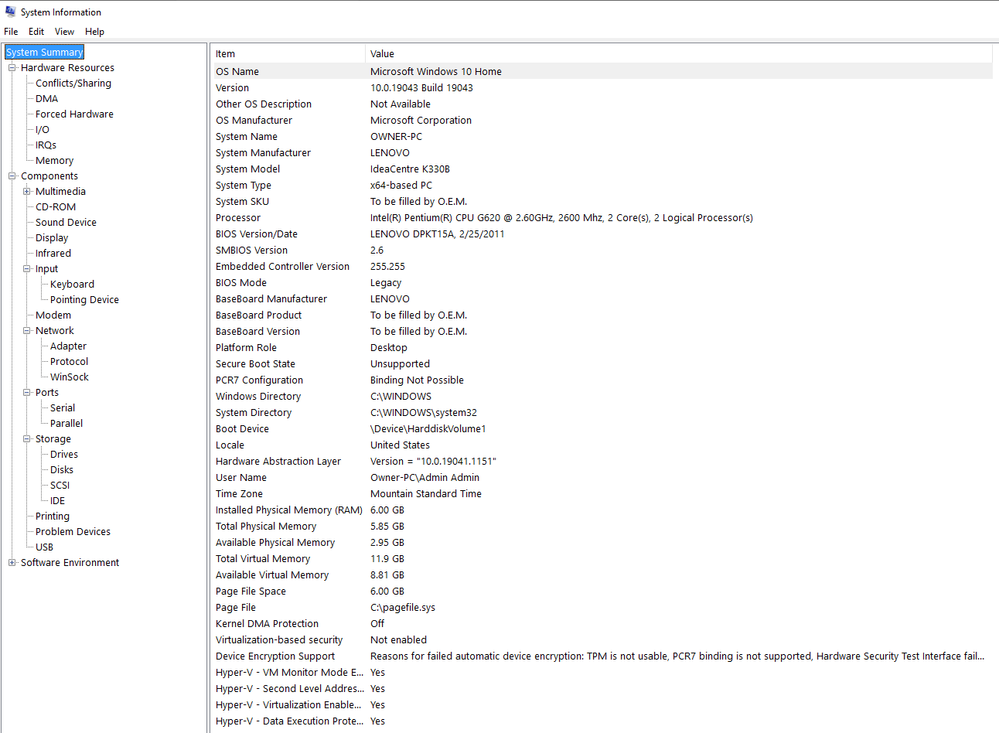Screen dimensions: 999x733
Task: Open the Edit menu
Action: (x=36, y=31)
